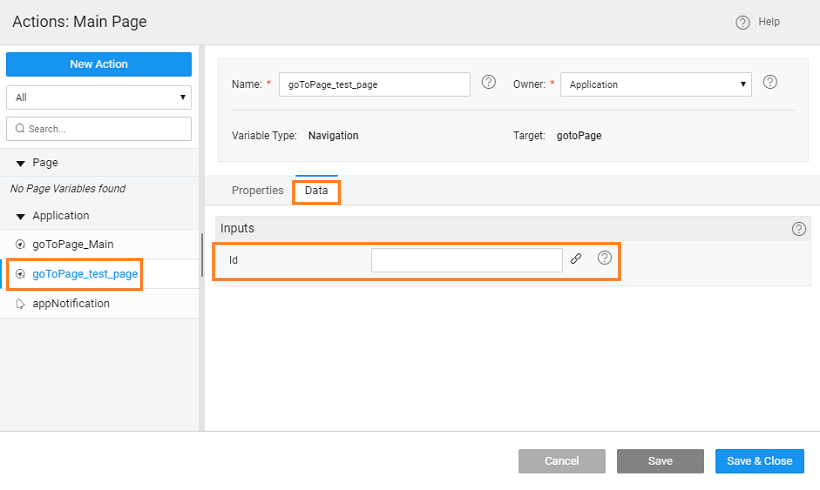This screenshot has width=820, height=490.
Task: Focus the Id input field
Action: click(466, 260)
